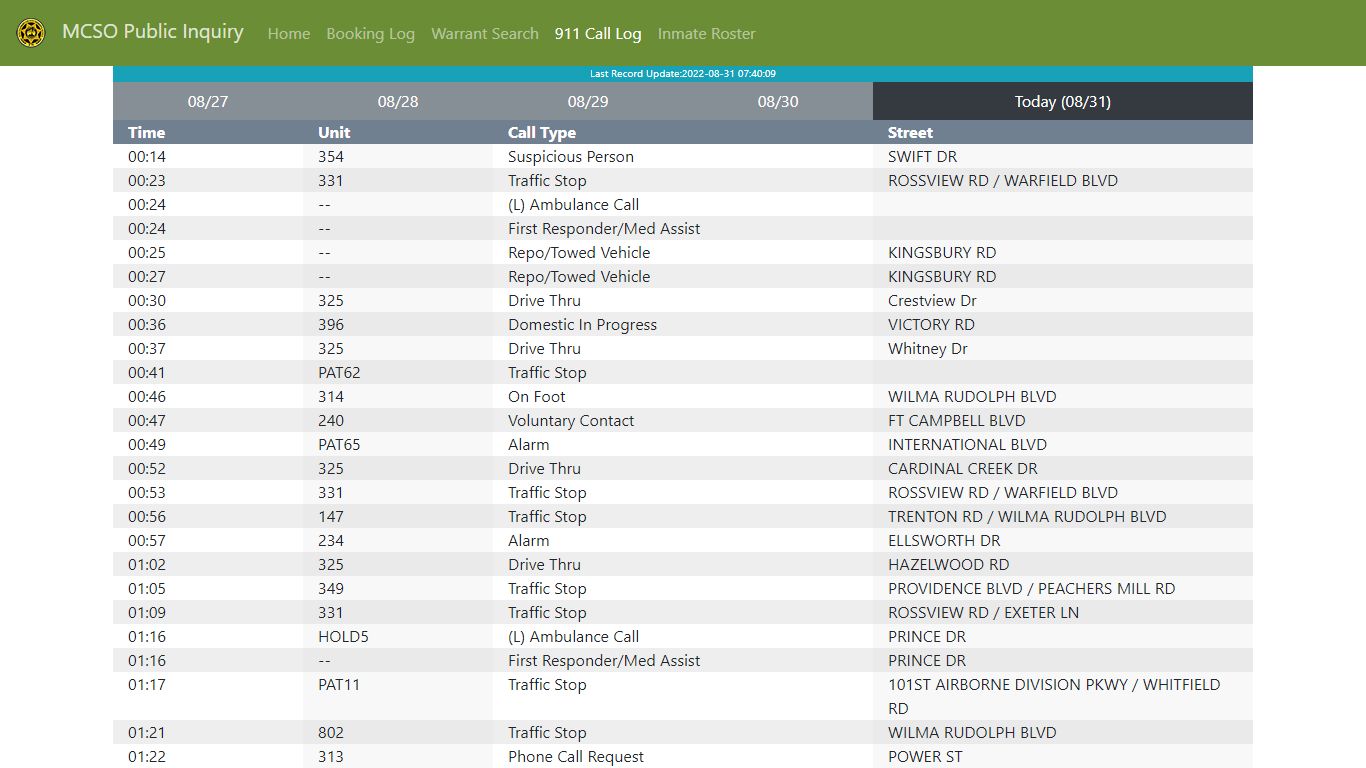Click unit 396 cell
The width and height of the screenshot is (1366, 768).
[398, 324]
